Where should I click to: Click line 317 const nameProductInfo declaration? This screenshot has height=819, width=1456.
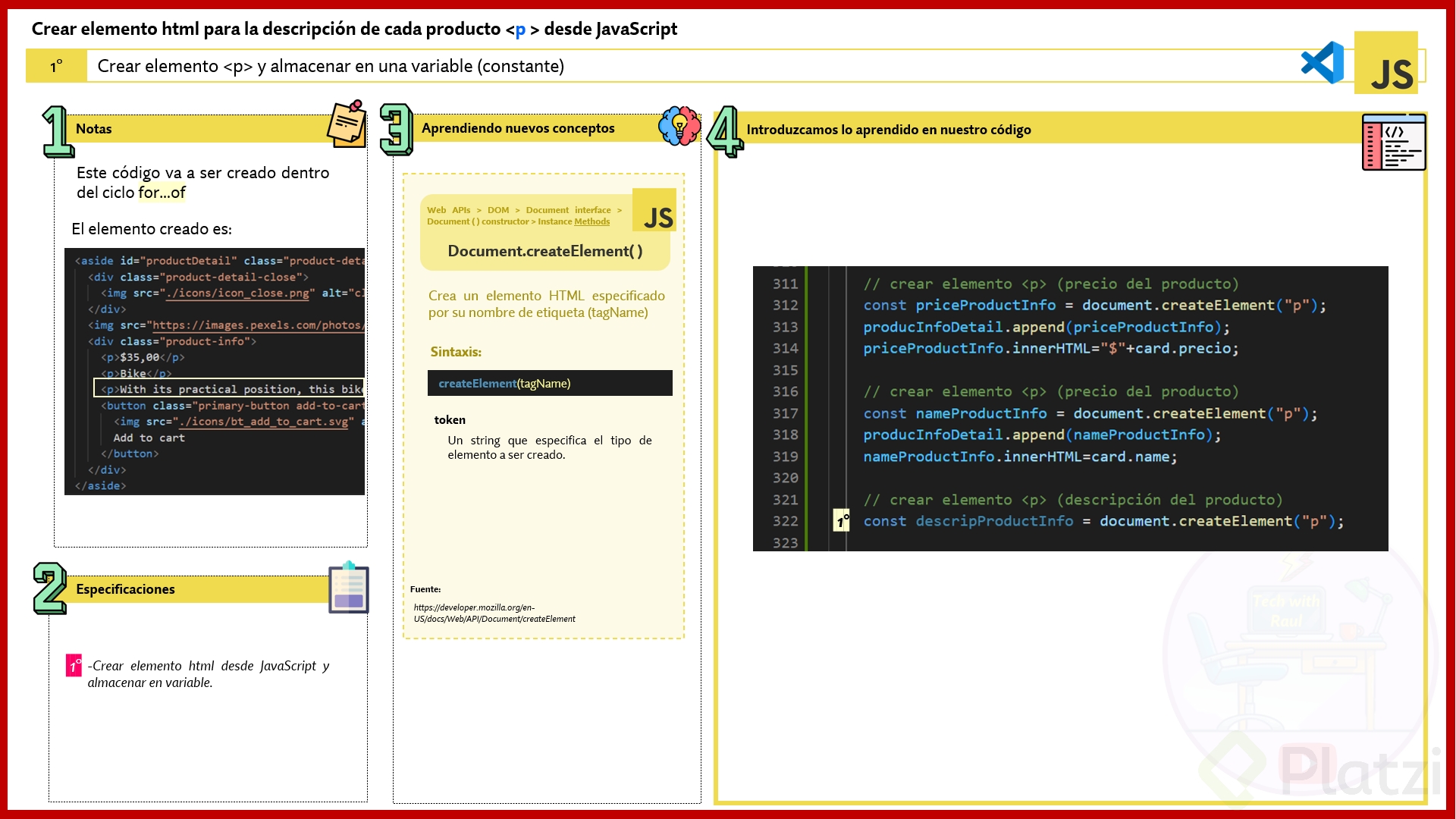[1090, 413]
